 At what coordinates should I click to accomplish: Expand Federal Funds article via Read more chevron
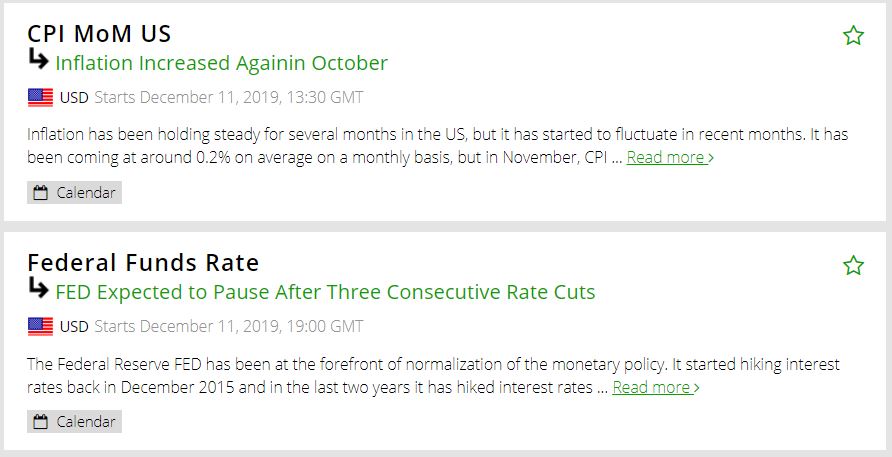point(697,388)
